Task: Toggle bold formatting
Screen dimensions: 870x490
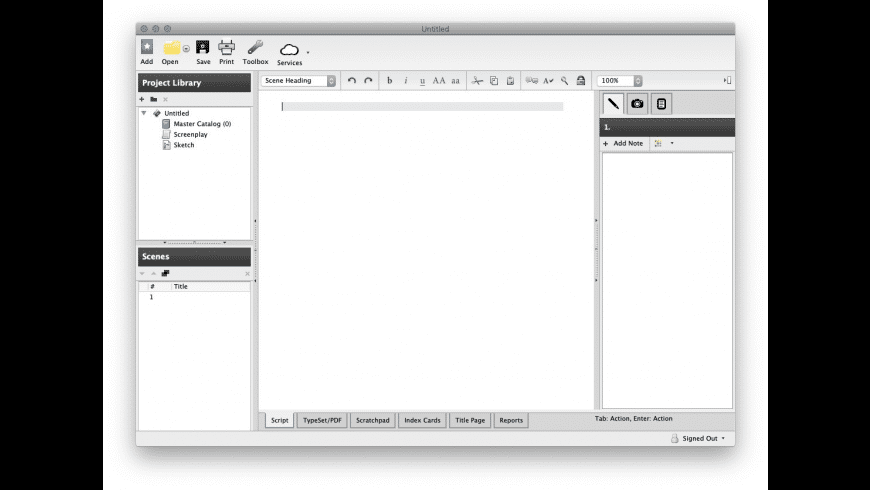Action: pyautogui.click(x=390, y=81)
